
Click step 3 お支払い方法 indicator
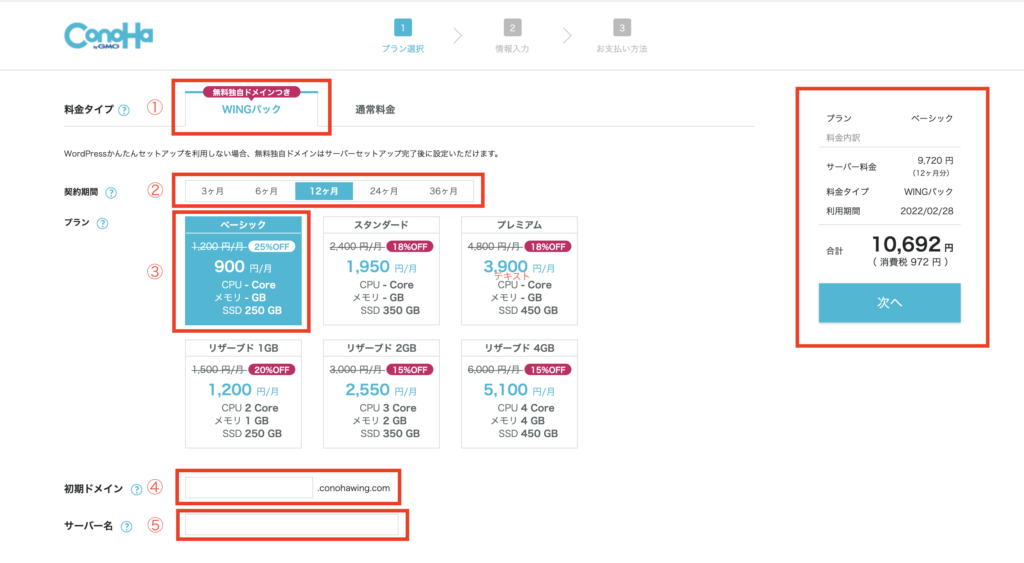pos(622,36)
